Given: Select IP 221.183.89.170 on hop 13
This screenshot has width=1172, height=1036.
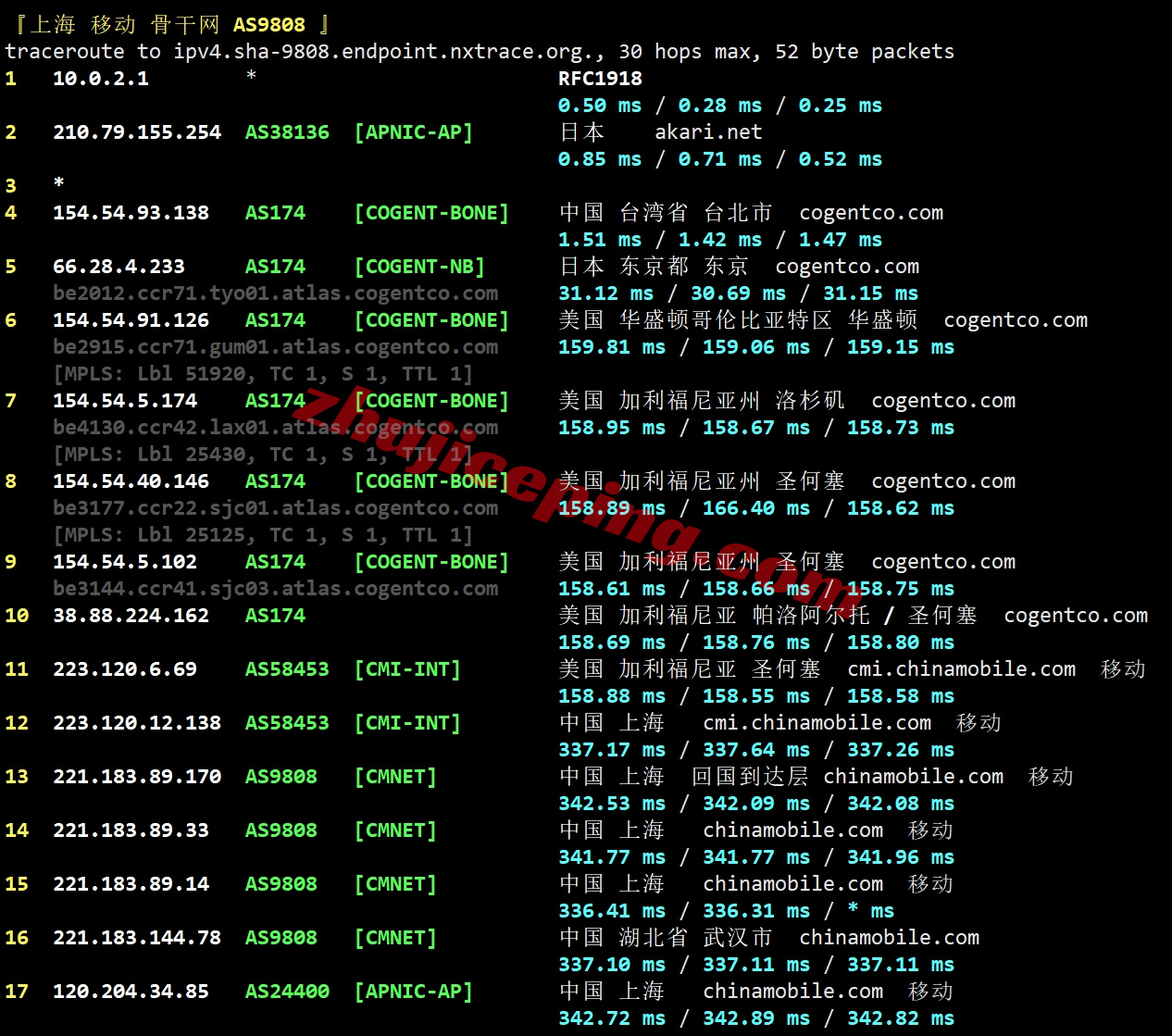Looking at the screenshot, I should pos(137,777).
